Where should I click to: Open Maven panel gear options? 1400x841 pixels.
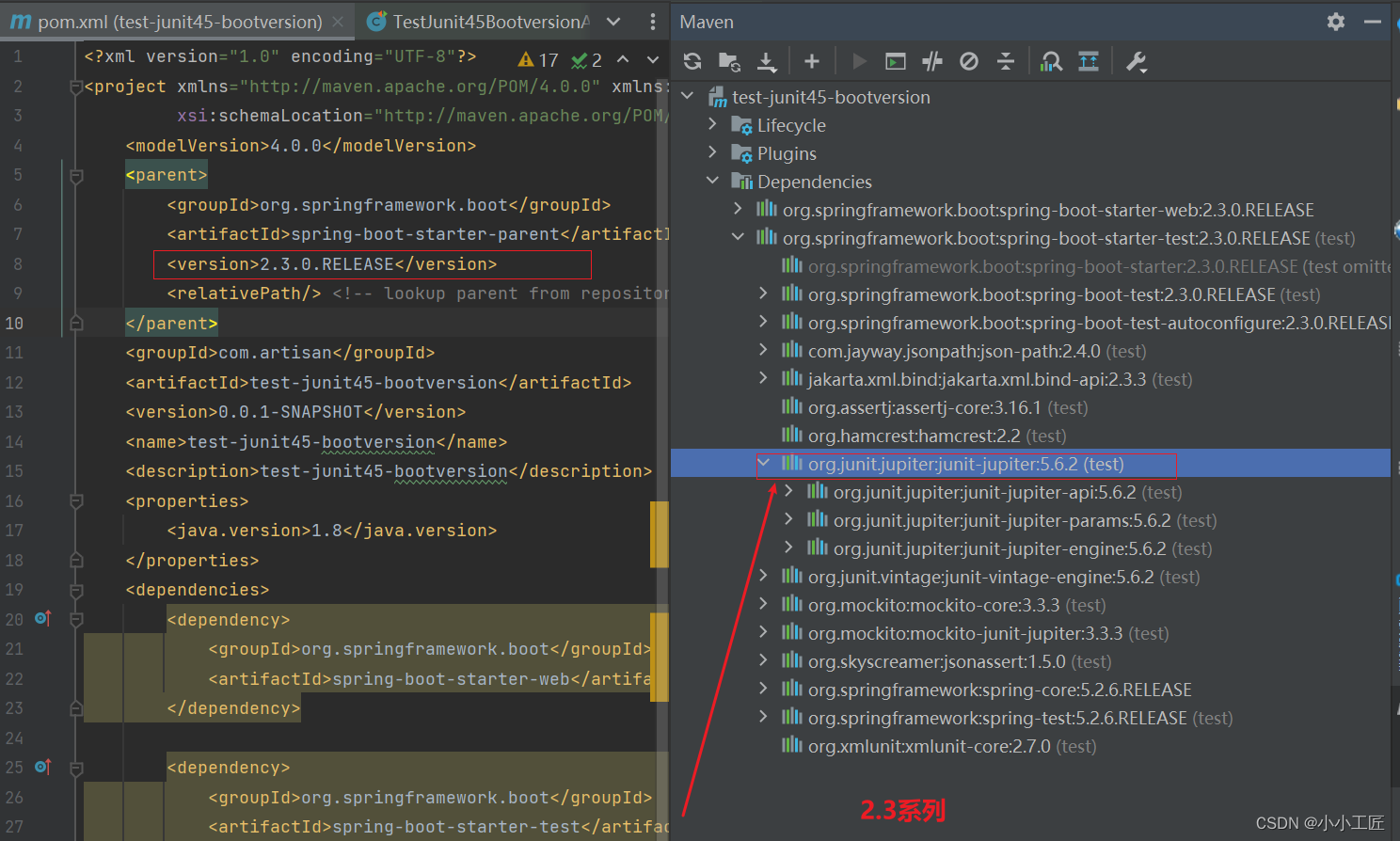[1336, 22]
